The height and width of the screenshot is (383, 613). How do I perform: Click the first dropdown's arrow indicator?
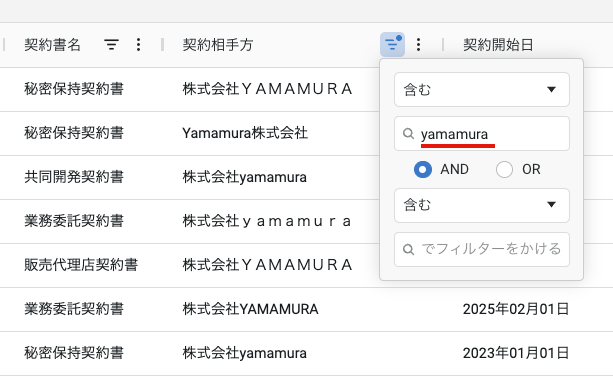551,89
